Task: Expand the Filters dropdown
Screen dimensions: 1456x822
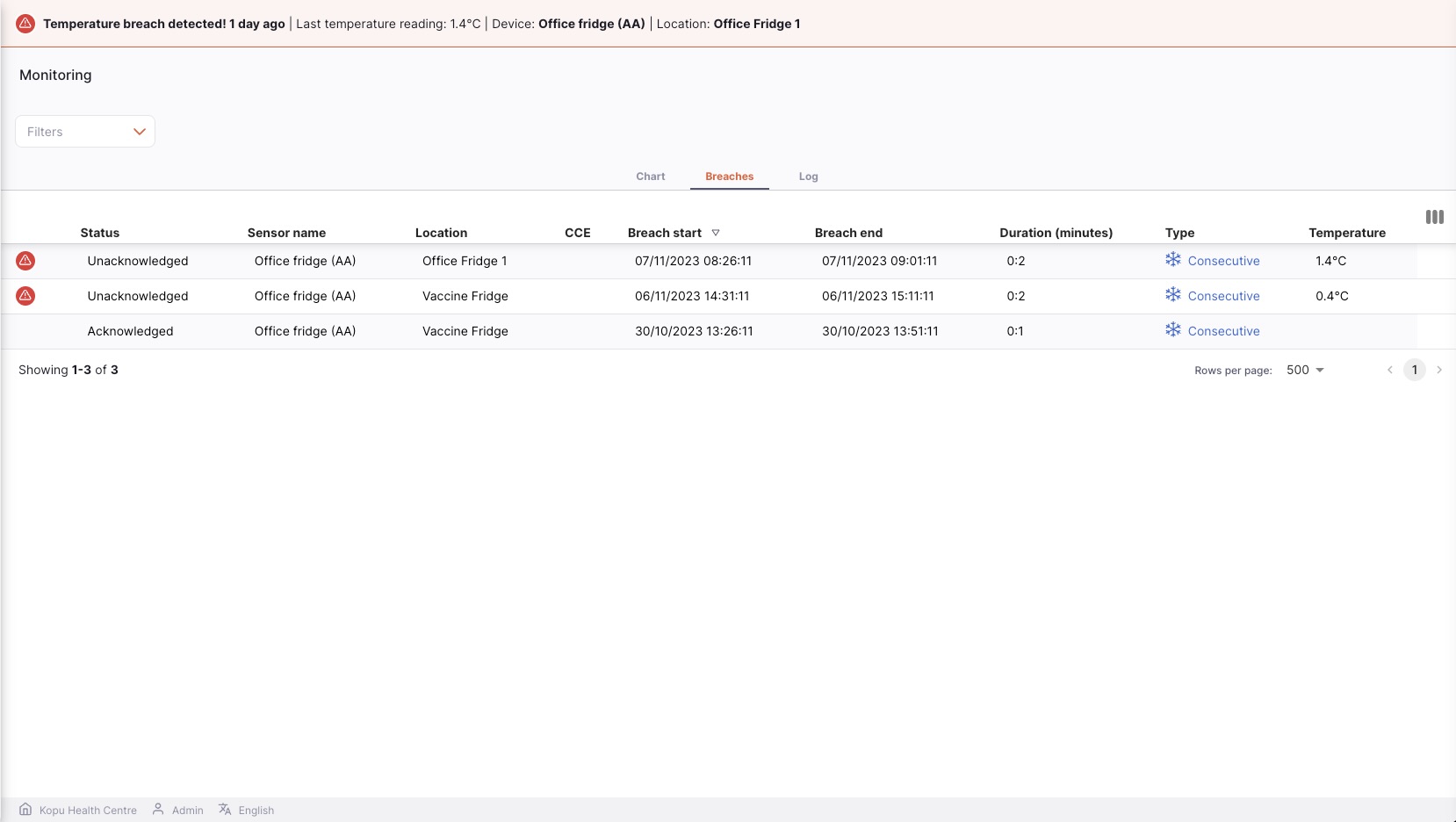Action: coord(85,132)
